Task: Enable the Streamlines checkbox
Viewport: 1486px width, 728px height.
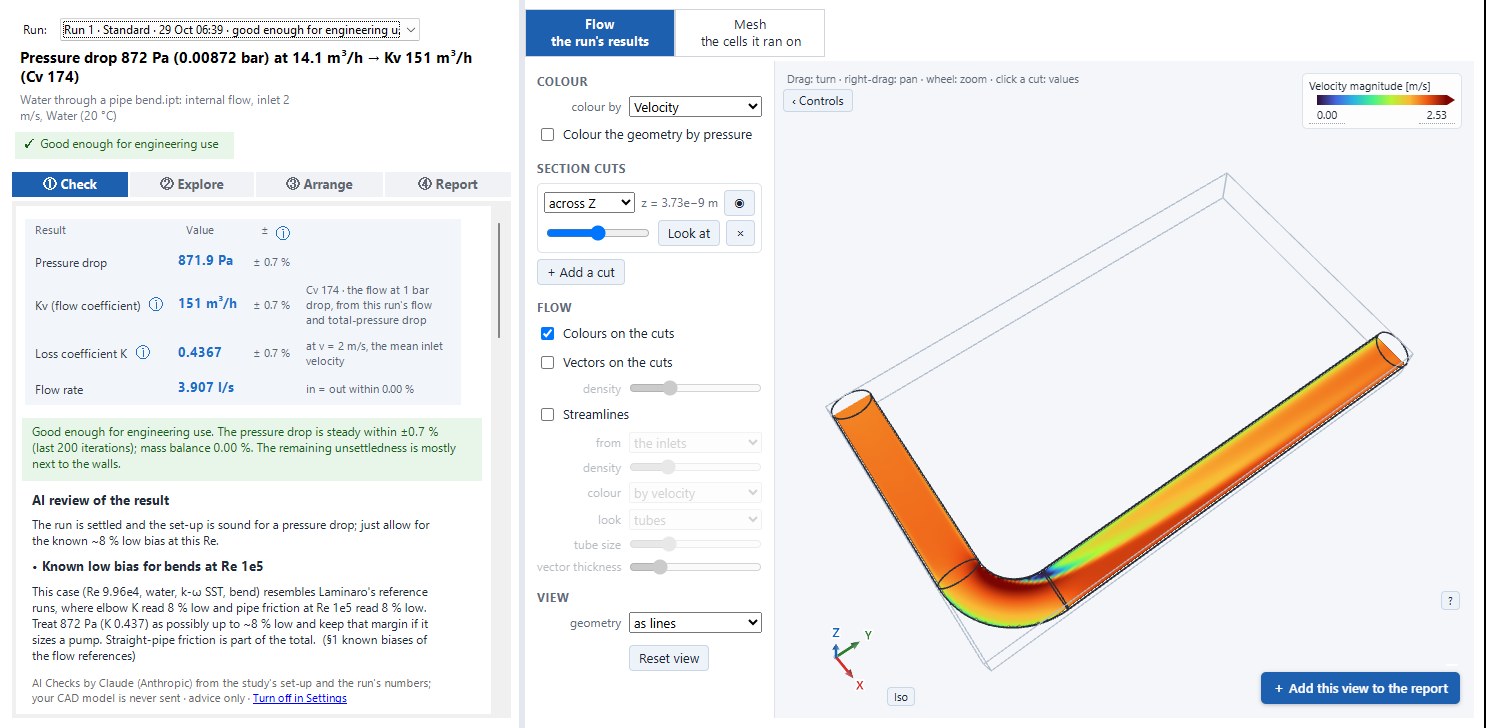Action: click(x=547, y=414)
